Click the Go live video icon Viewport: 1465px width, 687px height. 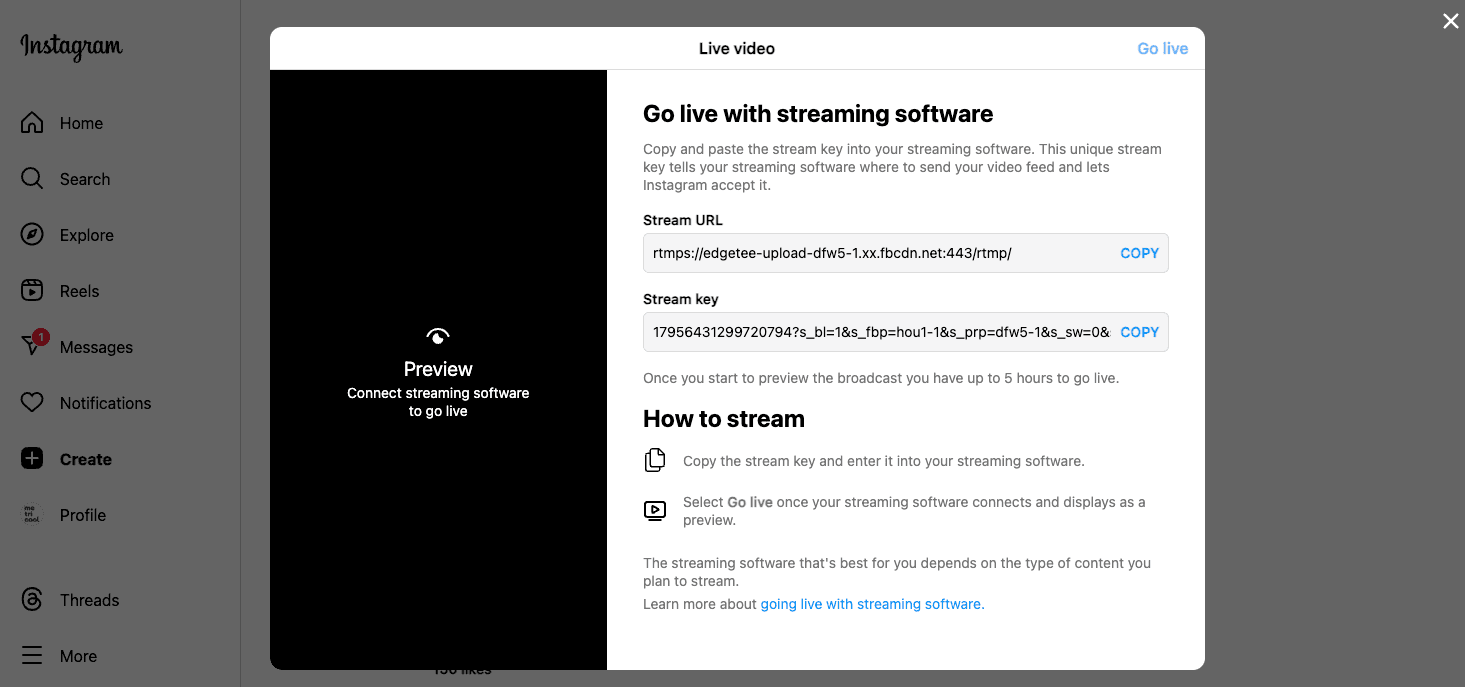[655, 510]
